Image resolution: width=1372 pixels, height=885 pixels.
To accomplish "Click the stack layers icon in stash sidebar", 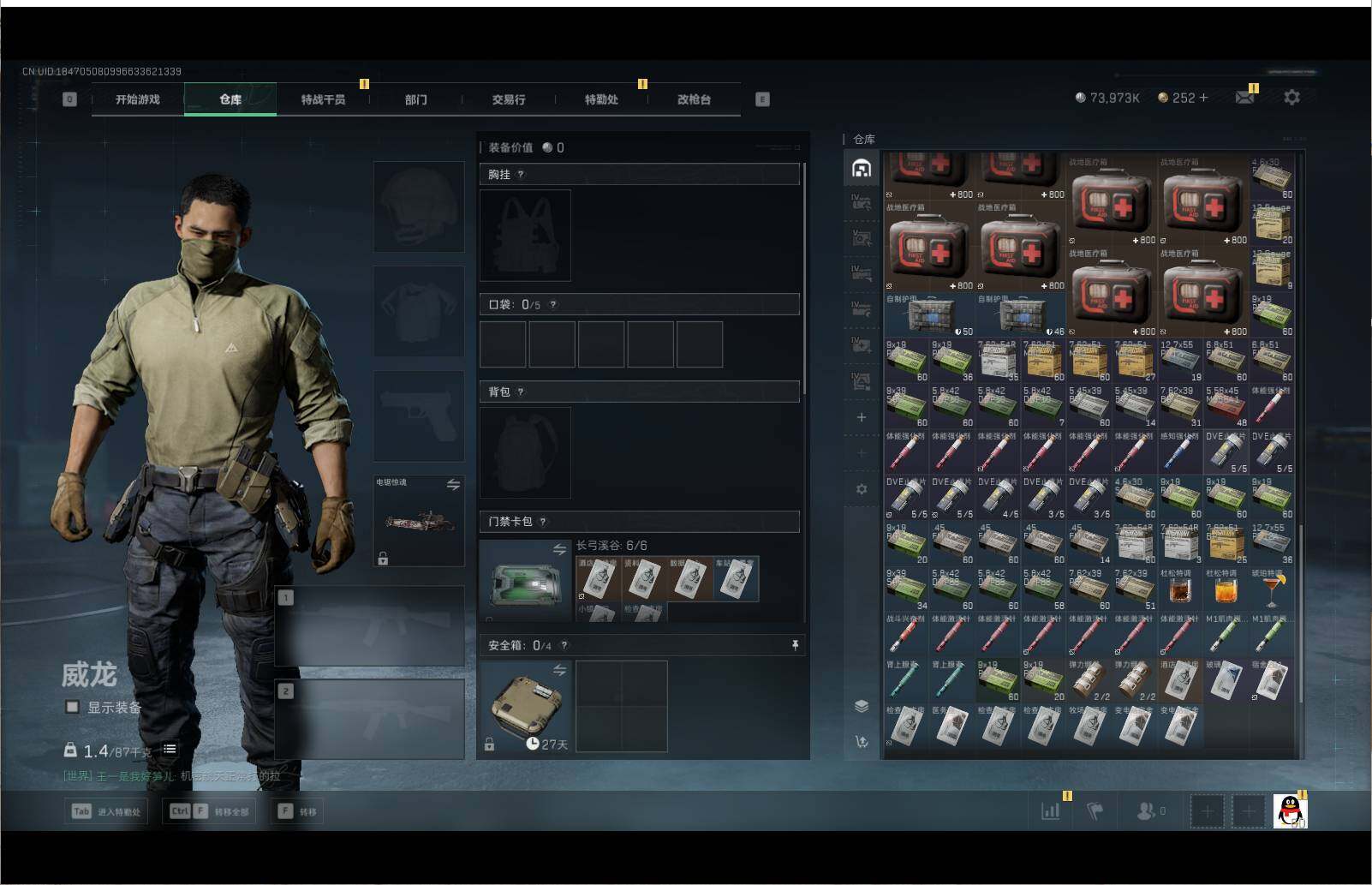I will [862, 706].
